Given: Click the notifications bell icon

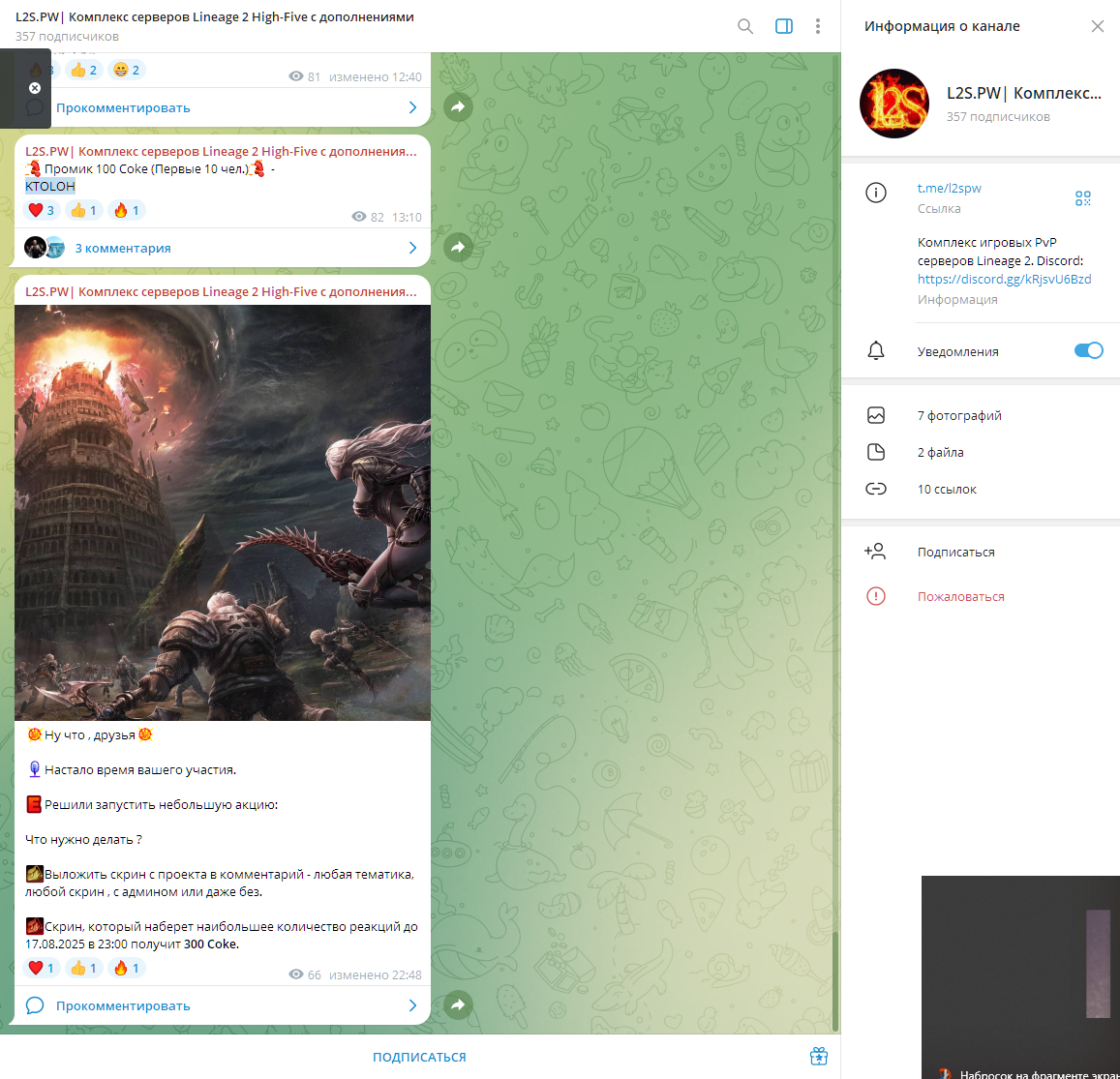Looking at the screenshot, I should 876,350.
